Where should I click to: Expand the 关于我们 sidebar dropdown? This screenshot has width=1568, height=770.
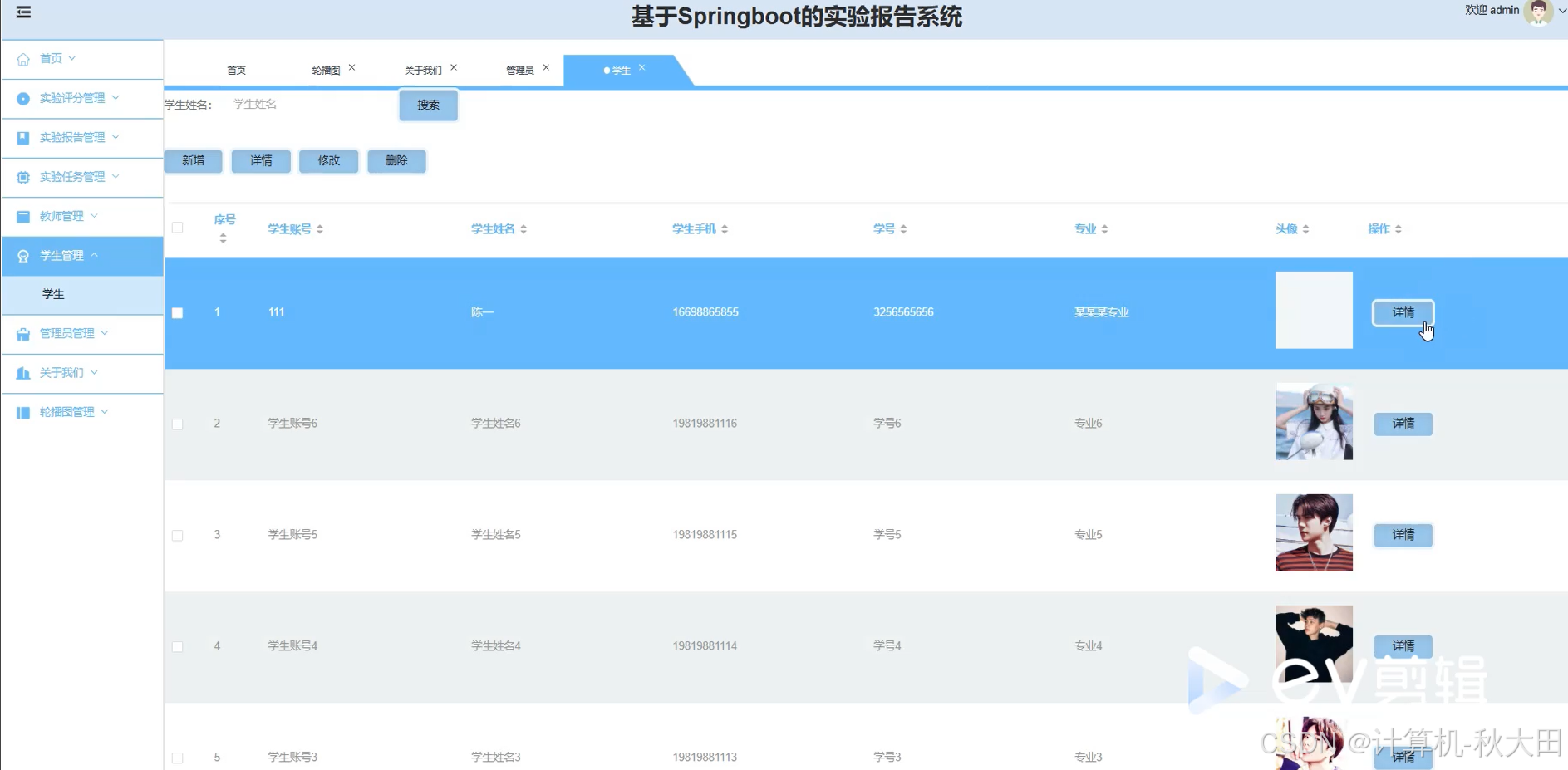(x=94, y=372)
